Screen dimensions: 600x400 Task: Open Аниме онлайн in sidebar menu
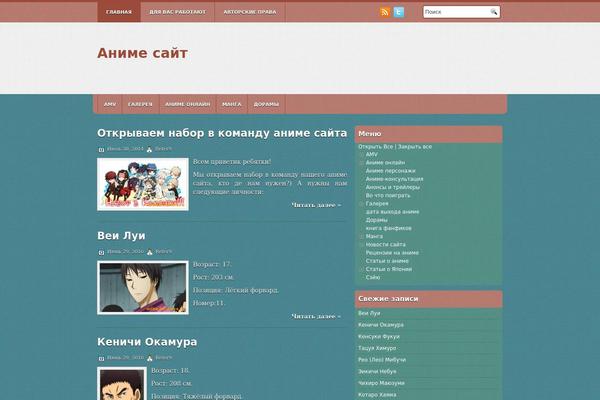[x=385, y=163]
